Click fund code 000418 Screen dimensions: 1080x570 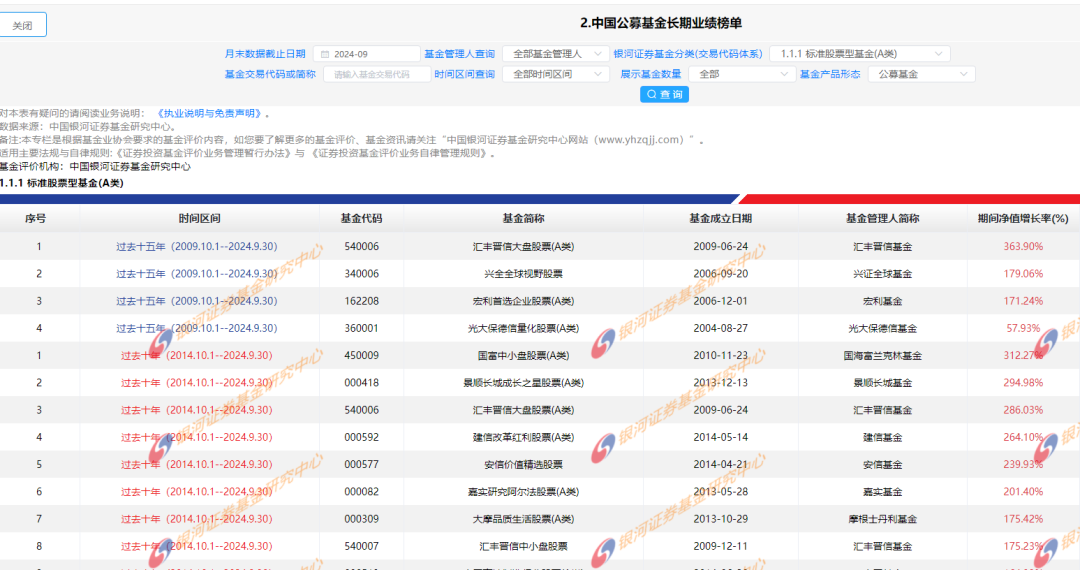(x=362, y=383)
